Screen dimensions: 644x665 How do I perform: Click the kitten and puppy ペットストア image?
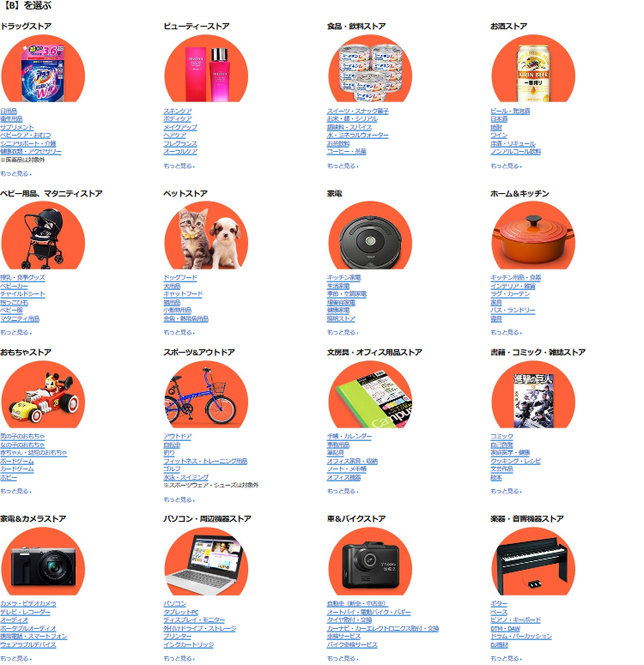click(x=206, y=235)
